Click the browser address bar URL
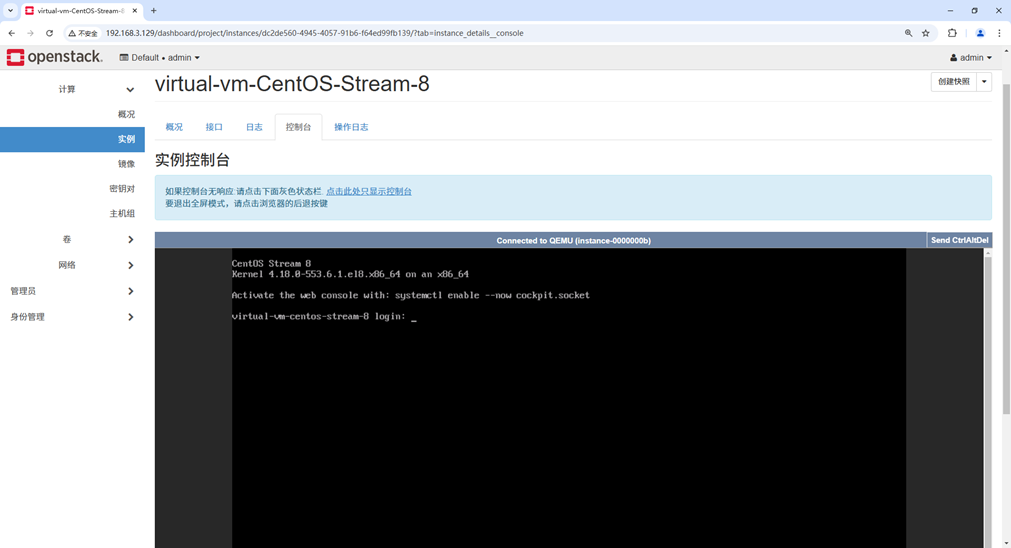Image resolution: width=1011 pixels, height=548 pixels. point(315,33)
